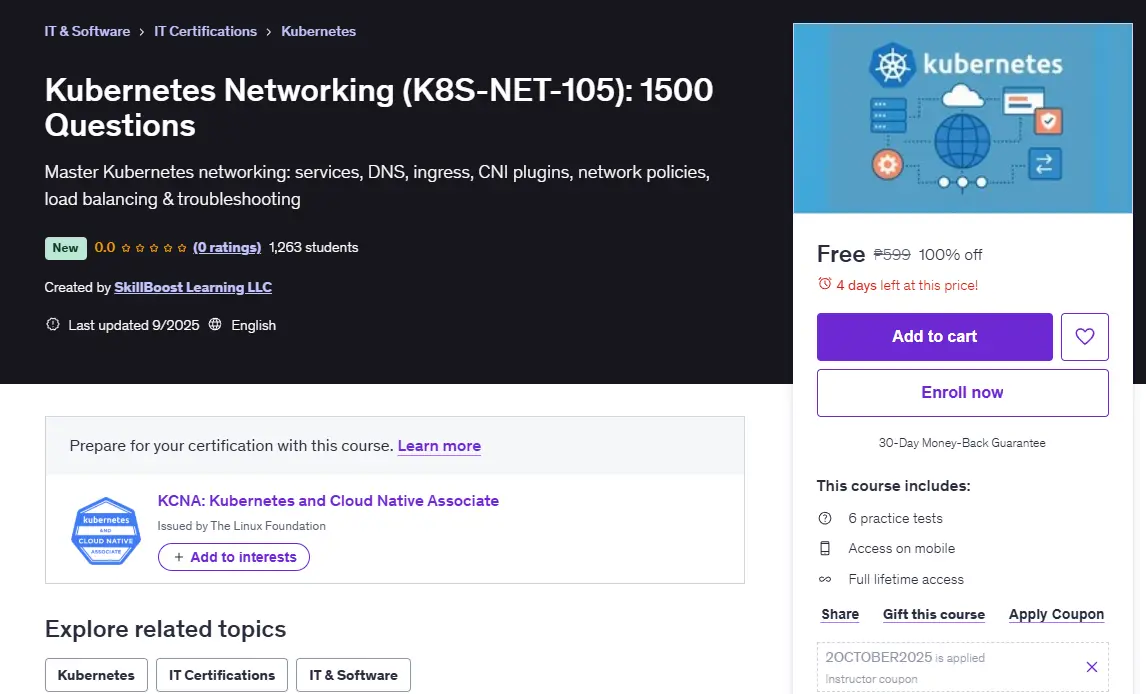
Task: Click the 100% off discount text
Action: tap(950, 254)
